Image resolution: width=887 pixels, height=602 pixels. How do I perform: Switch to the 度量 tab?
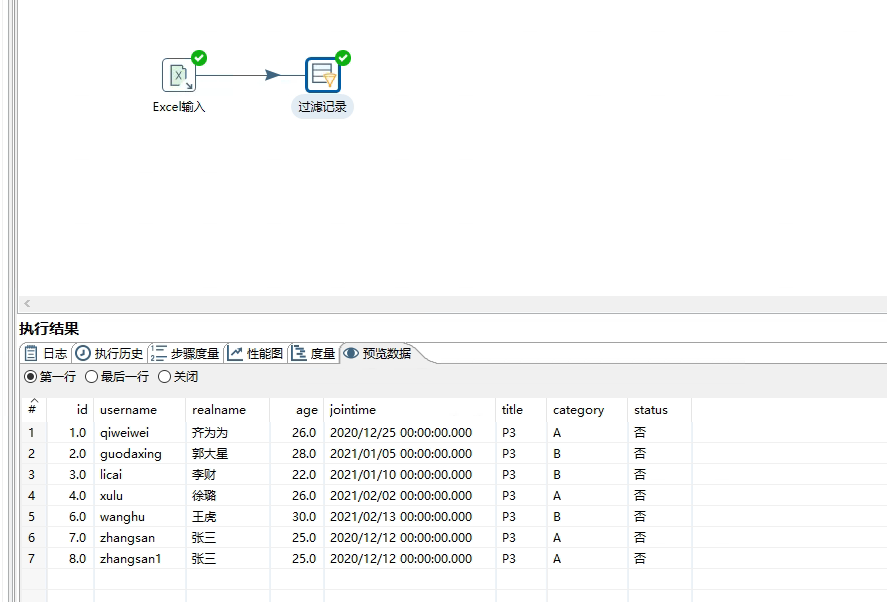[x=314, y=353]
